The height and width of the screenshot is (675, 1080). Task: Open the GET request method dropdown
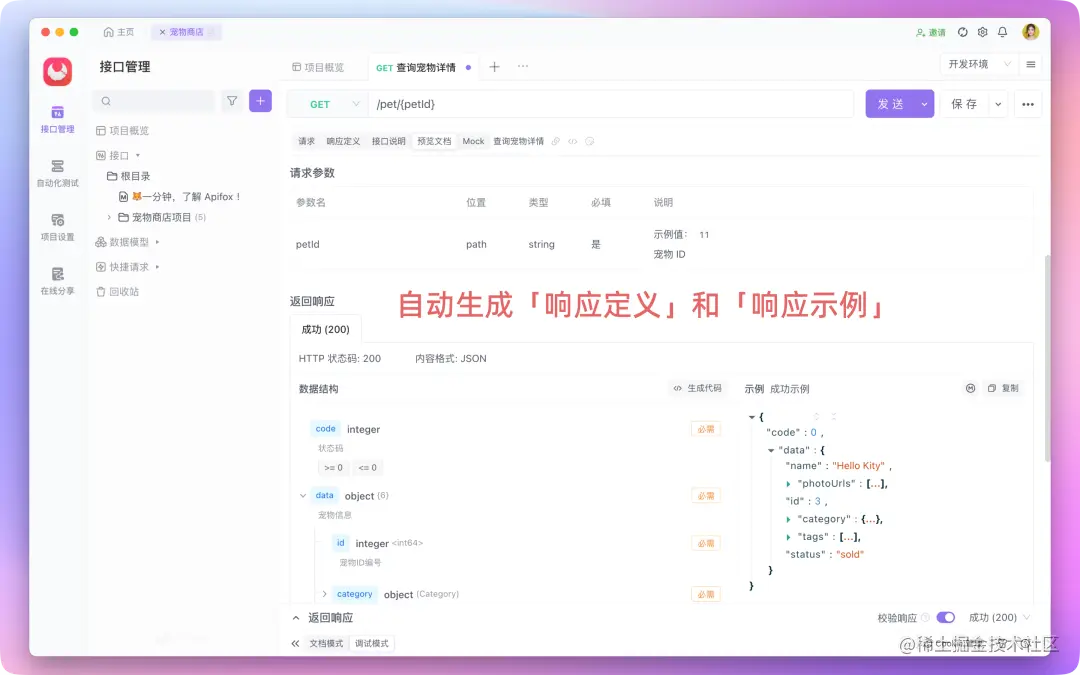tap(331, 103)
